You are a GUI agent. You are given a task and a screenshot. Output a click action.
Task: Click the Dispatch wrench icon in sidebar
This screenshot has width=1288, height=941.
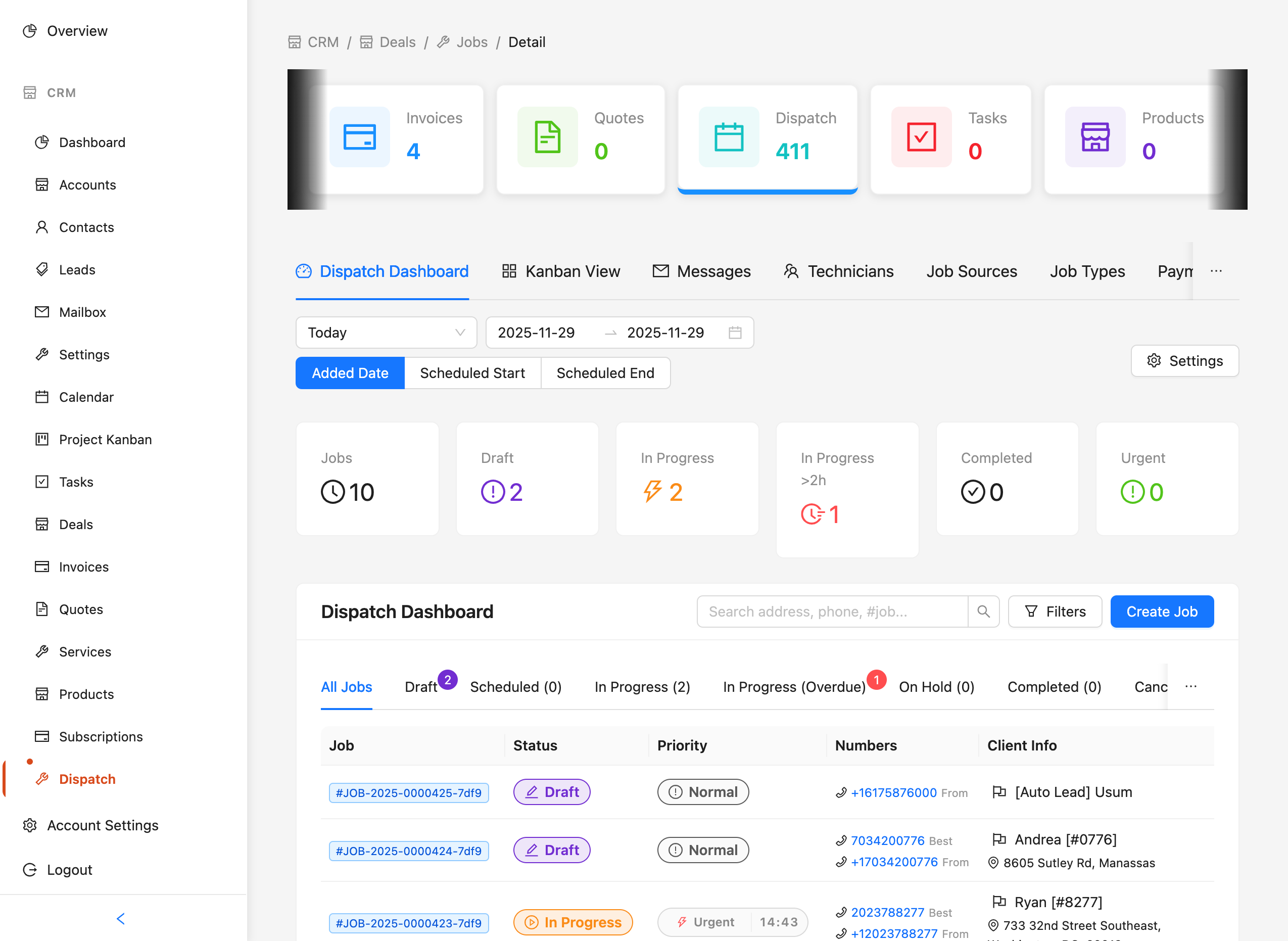pos(42,779)
